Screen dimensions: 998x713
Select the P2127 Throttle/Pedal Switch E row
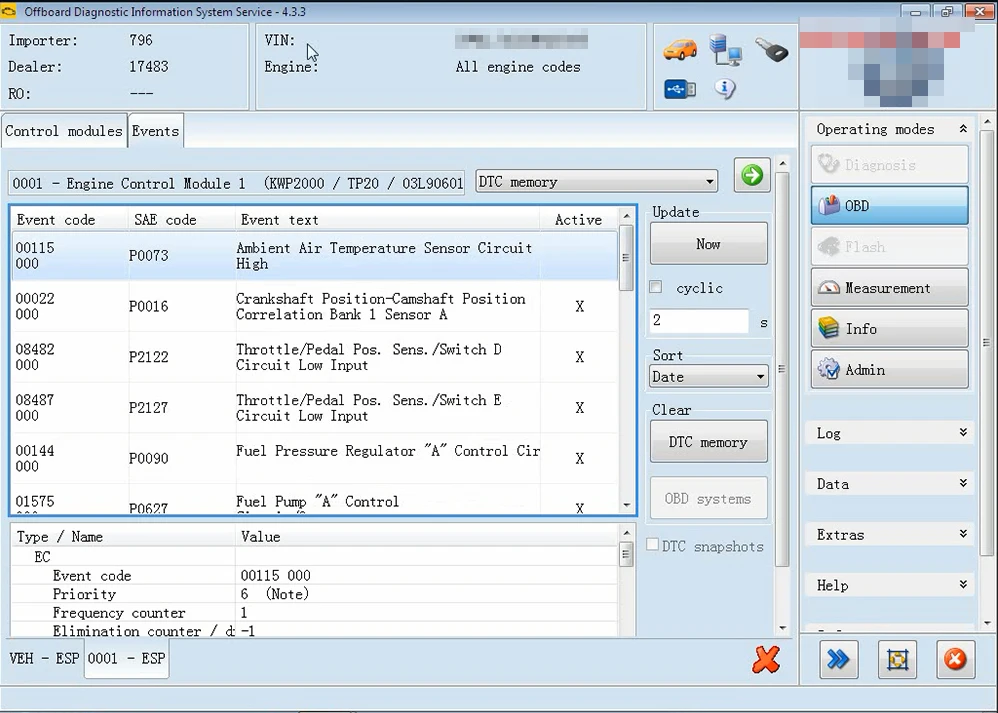click(314, 408)
